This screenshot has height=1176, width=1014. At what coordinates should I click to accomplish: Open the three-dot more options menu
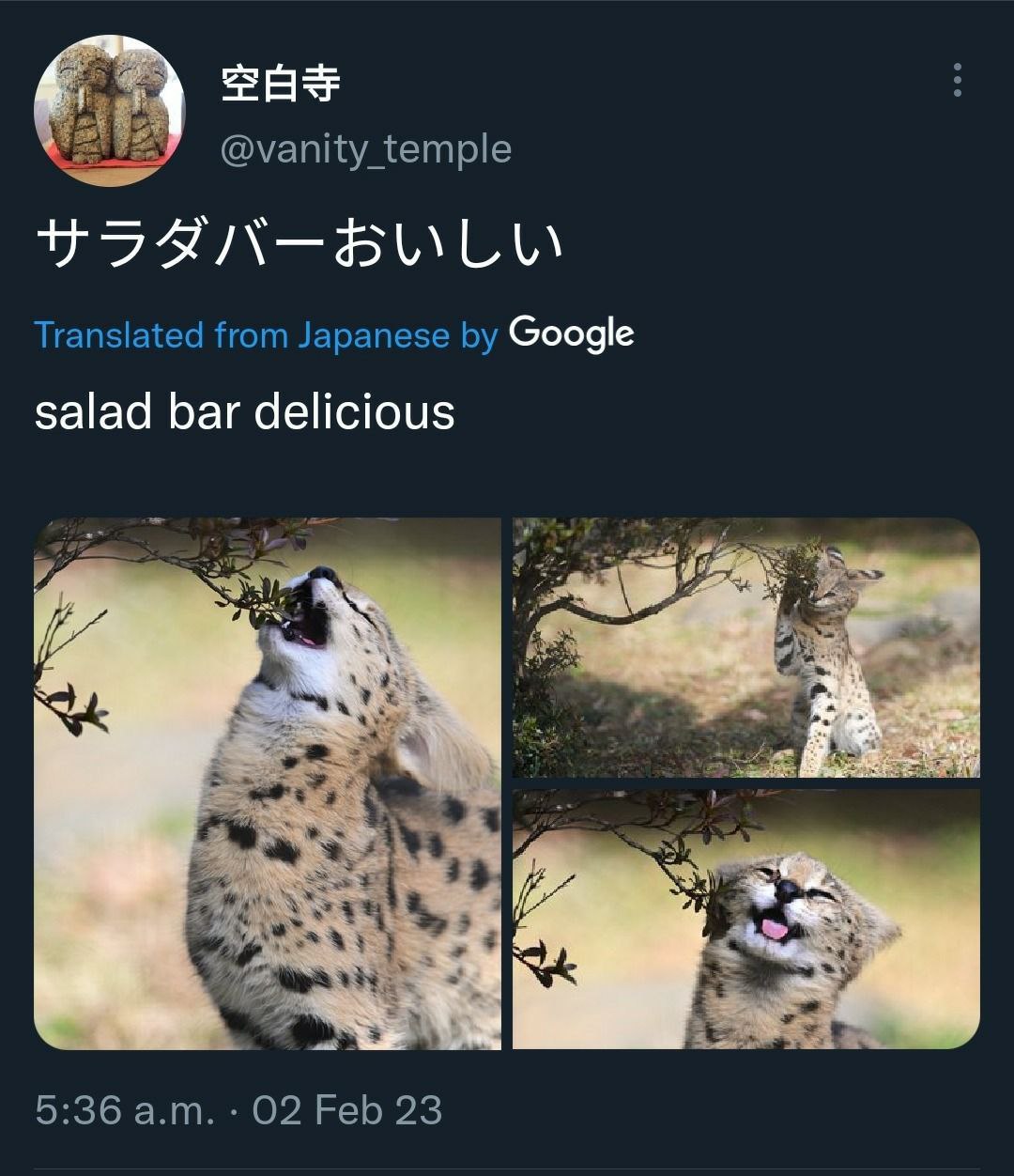[x=957, y=80]
